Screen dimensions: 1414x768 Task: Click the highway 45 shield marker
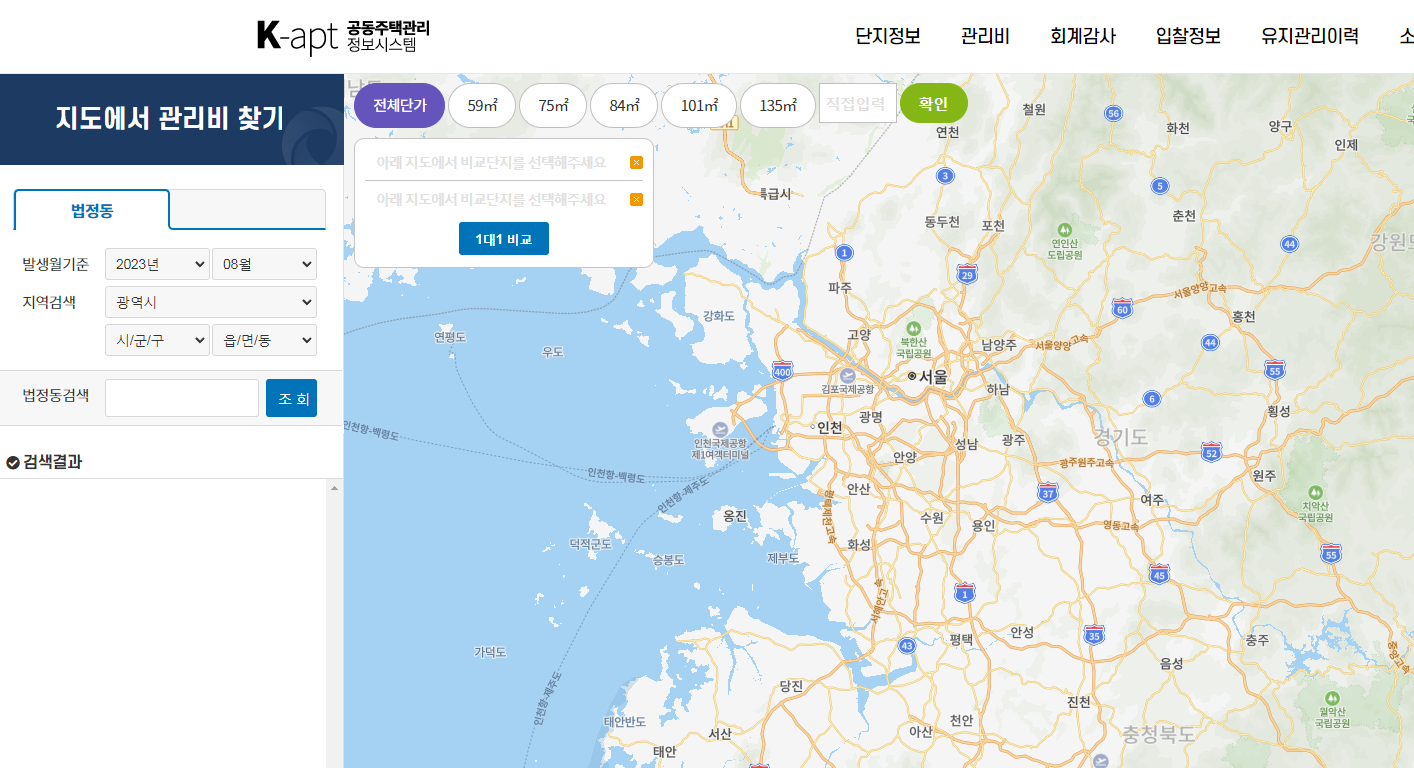pos(1159,574)
